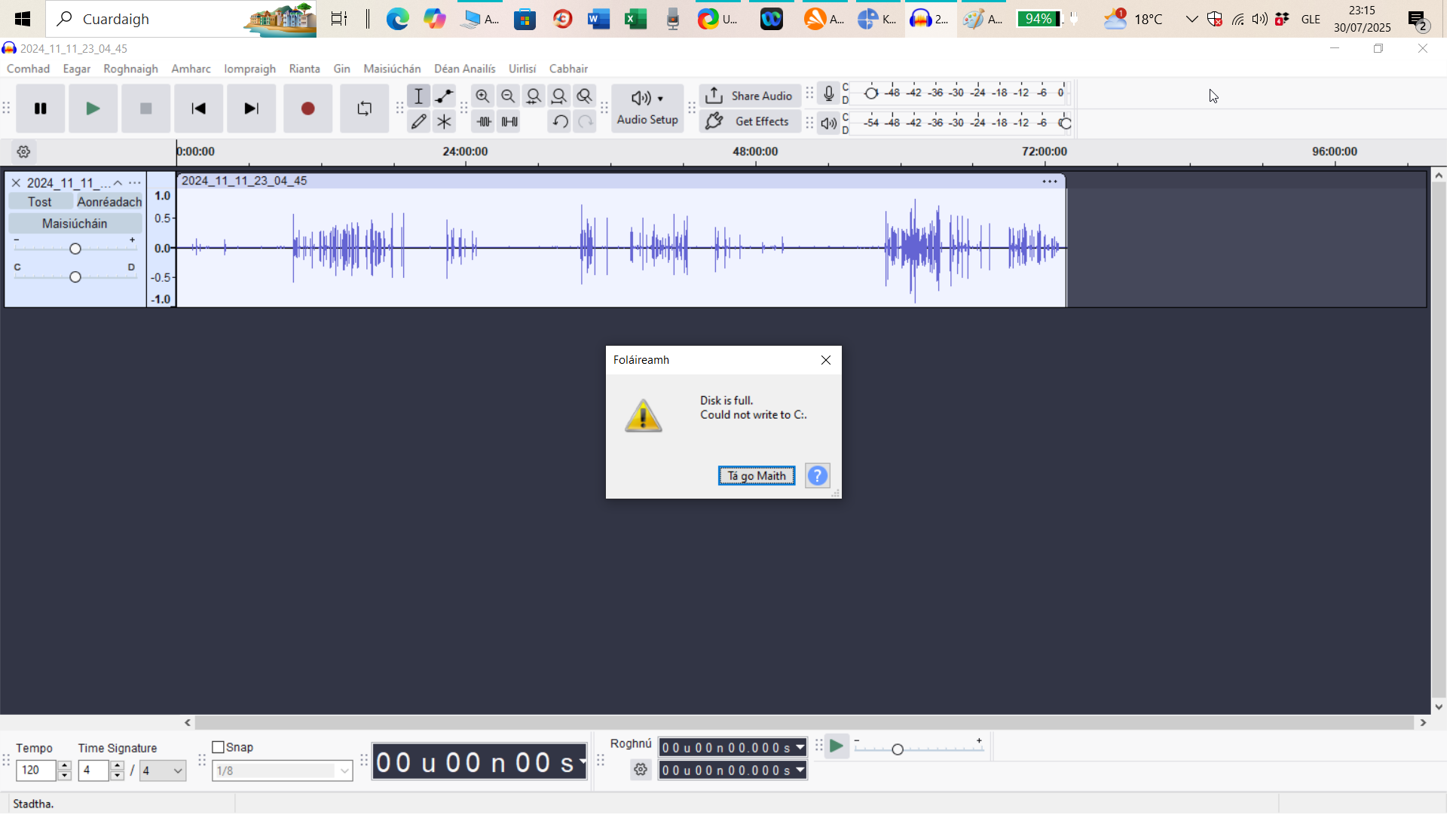This screenshot has width=1456, height=818.
Task: Mute the track using Tost
Action: [x=39, y=201]
